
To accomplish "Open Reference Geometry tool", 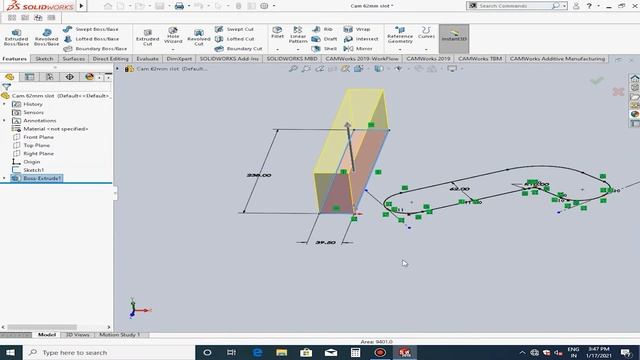I will pos(400,35).
